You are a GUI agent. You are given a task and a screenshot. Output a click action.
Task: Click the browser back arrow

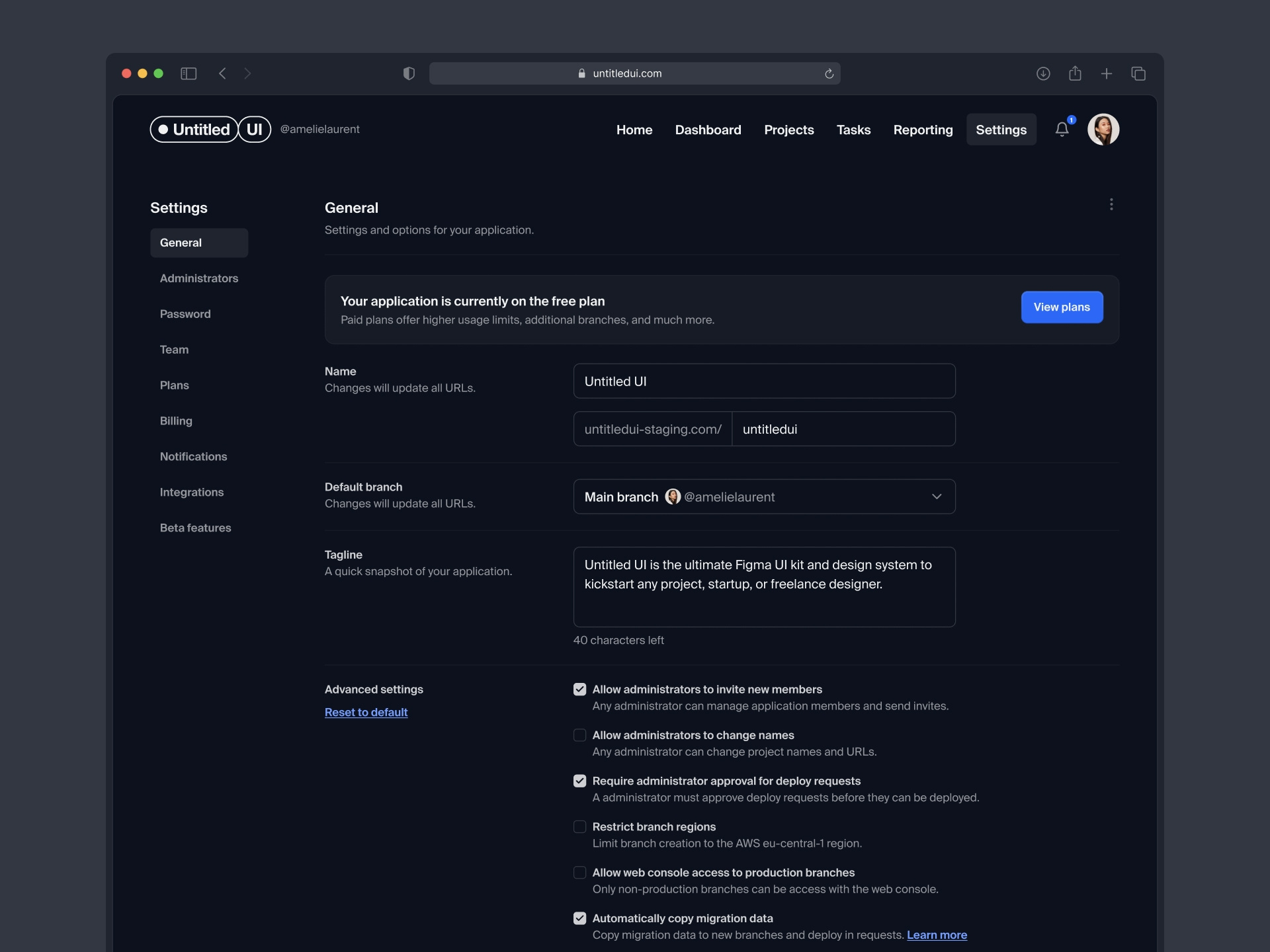click(223, 73)
